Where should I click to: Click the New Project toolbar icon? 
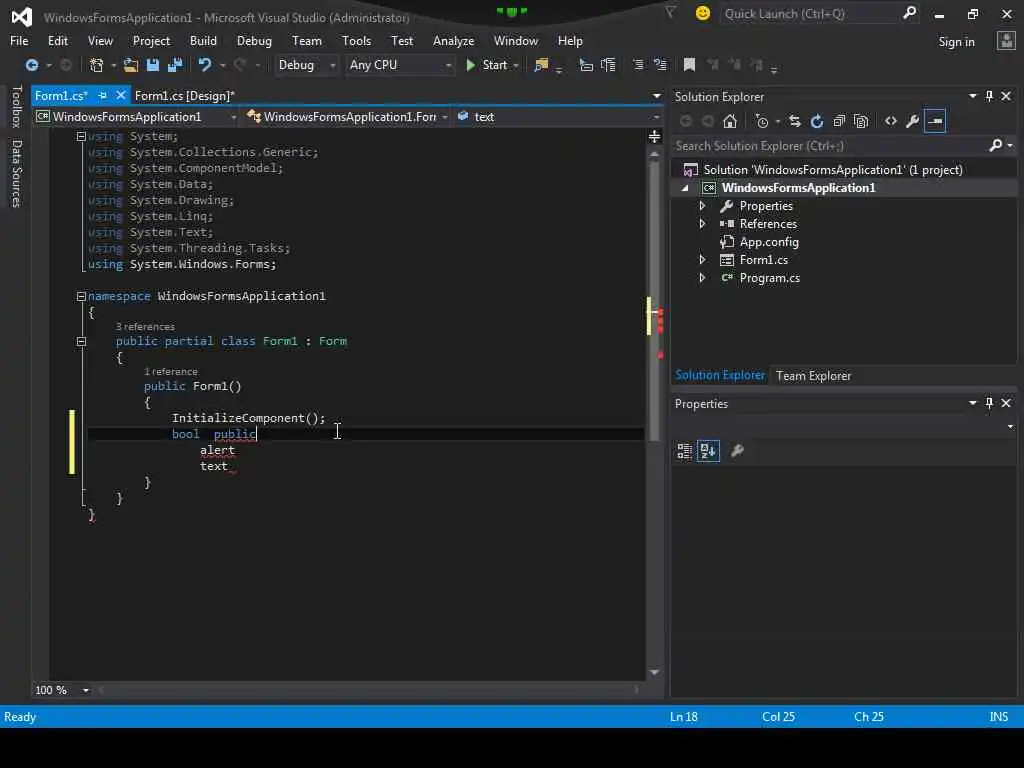click(x=97, y=65)
